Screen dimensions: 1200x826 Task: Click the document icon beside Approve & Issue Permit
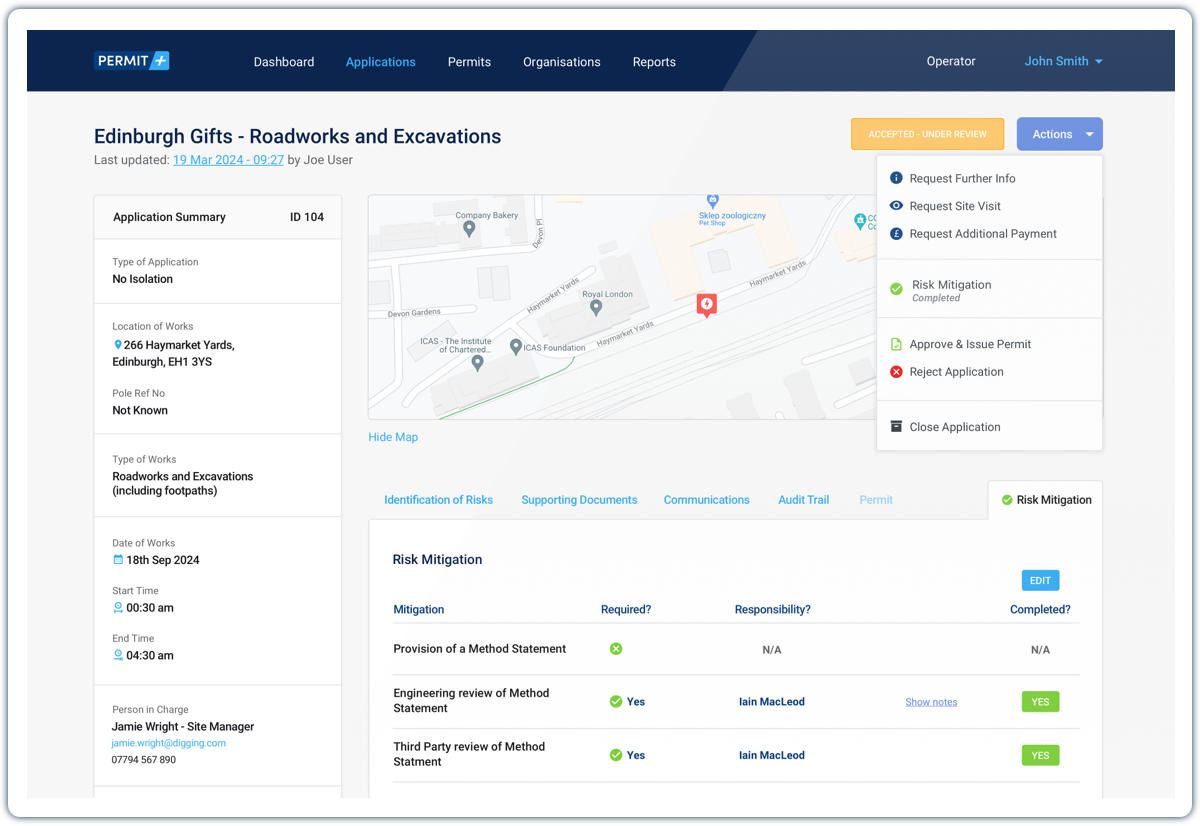896,344
